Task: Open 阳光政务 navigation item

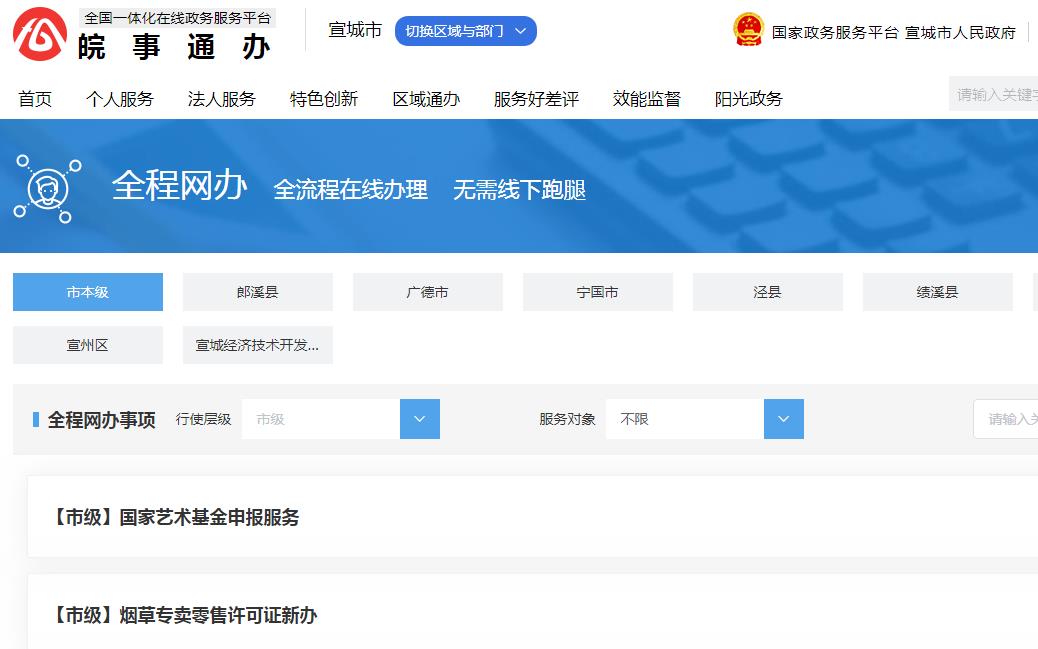Action: coord(749,99)
